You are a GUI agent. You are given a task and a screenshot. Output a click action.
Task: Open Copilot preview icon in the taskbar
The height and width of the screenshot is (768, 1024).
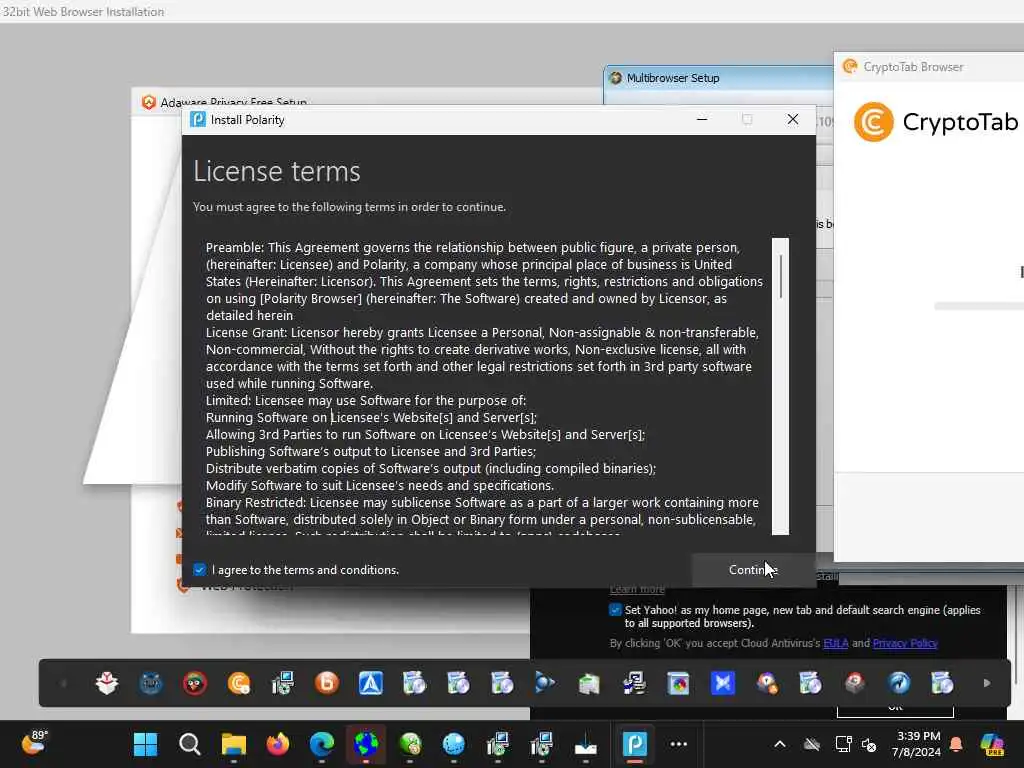992,744
